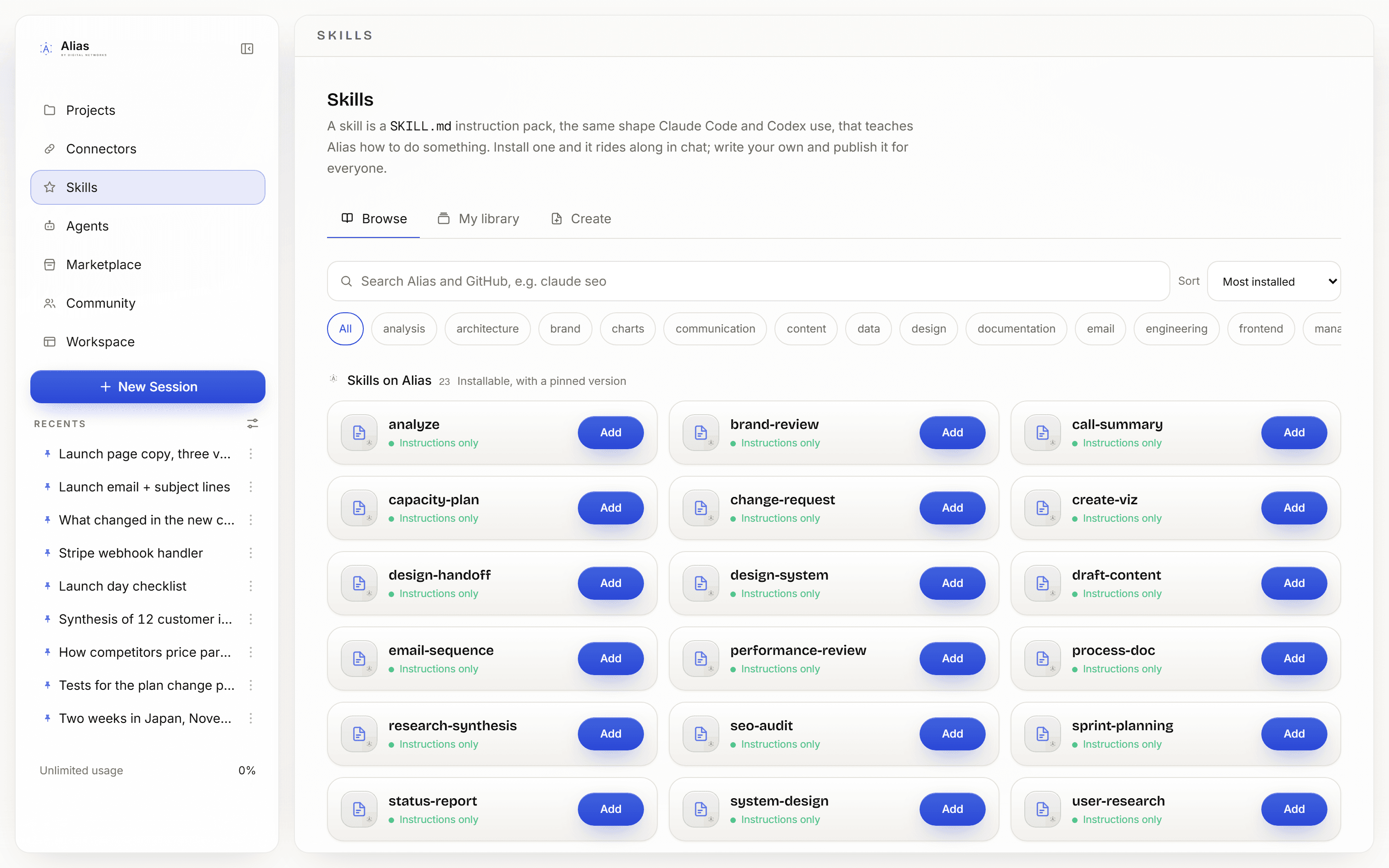Open the Recents filter settings icon
Viewport: 1389px width, 868px height.
pyautogui.click(x=253, y=423)
